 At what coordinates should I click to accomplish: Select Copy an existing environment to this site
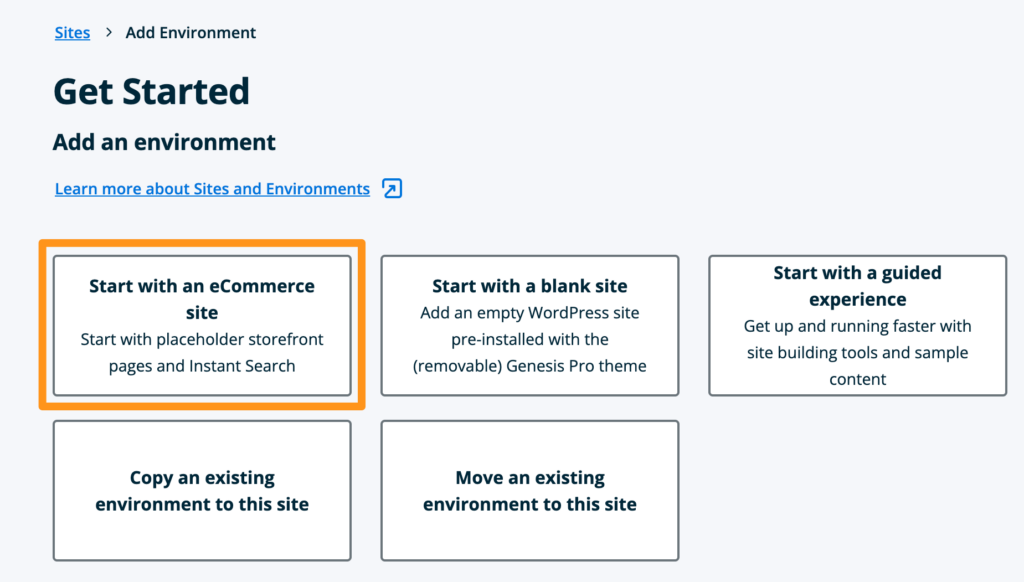coord(202,490)
